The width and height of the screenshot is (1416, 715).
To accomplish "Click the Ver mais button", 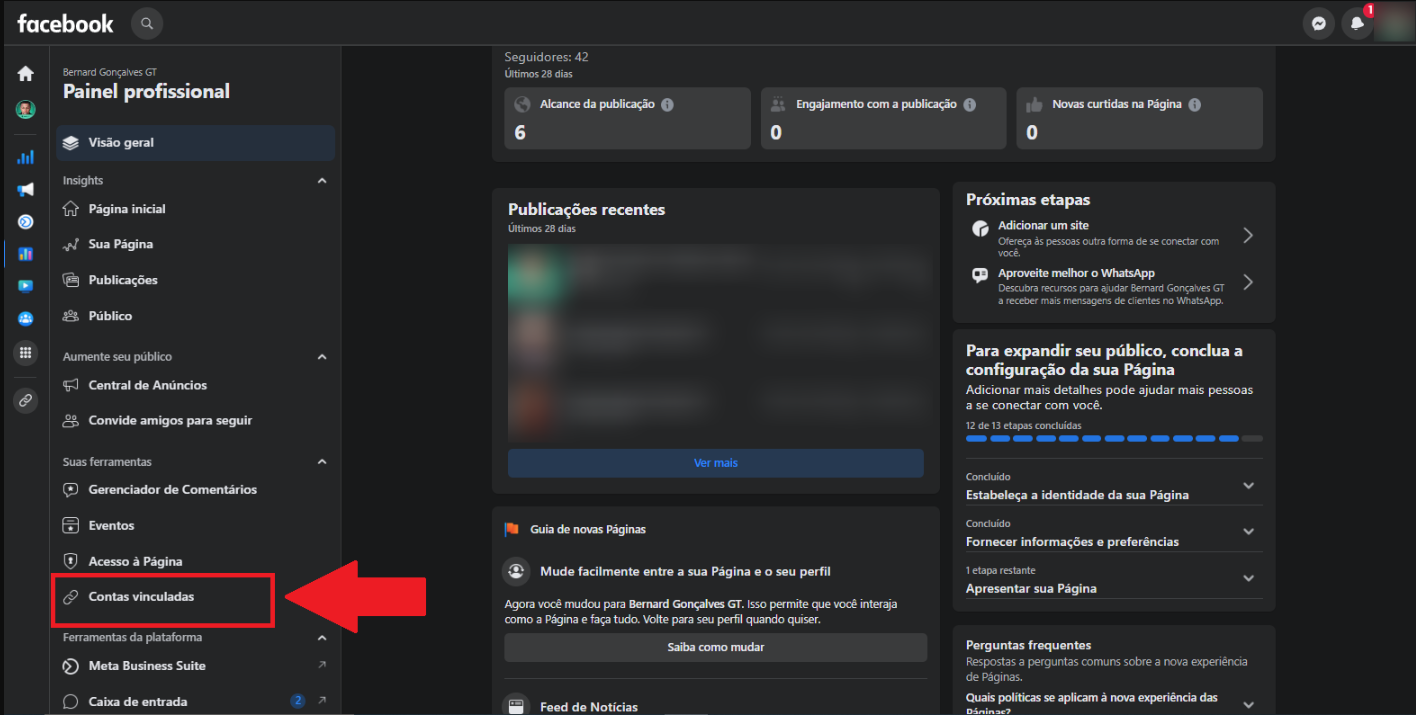I will pos(716,463).
